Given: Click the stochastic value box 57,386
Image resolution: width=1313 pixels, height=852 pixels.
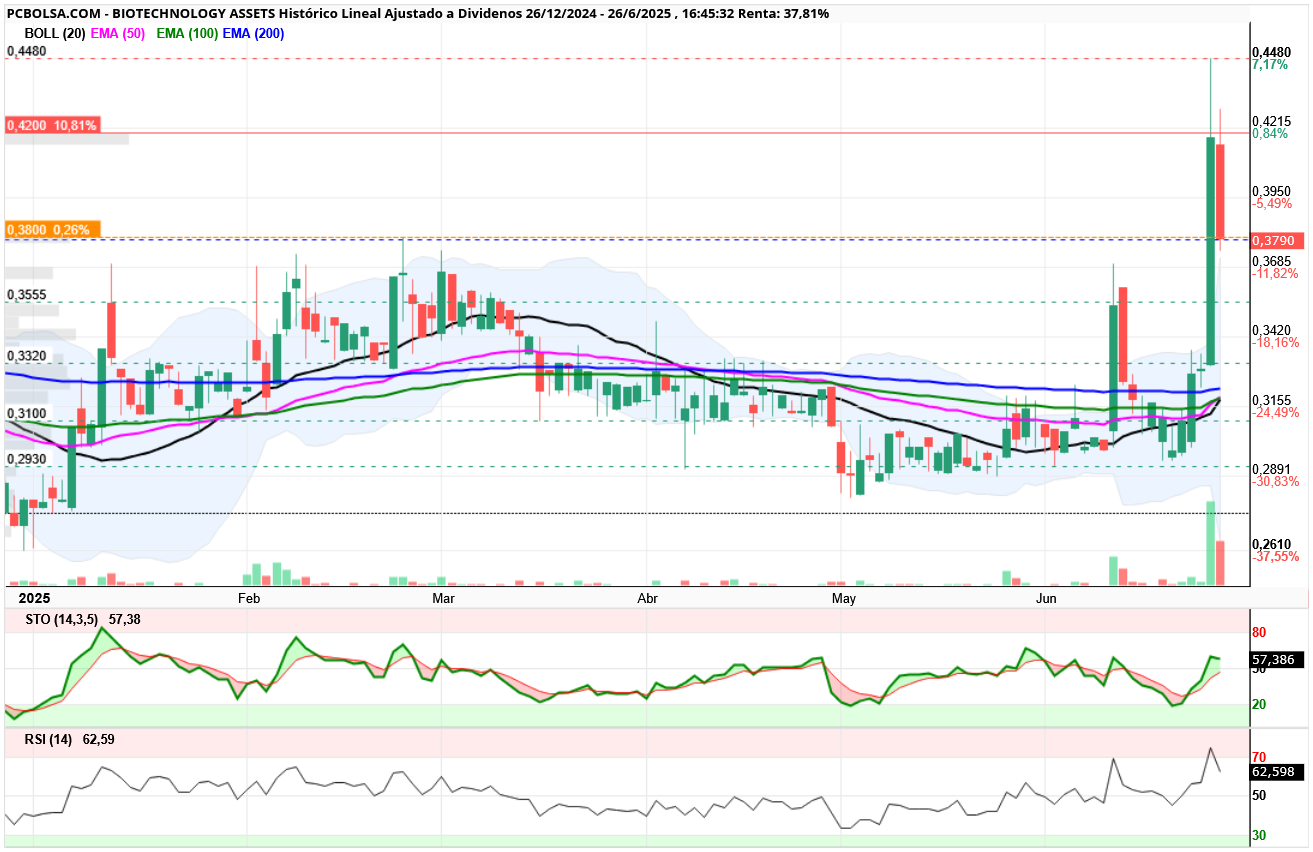Looking at the screenshot, I should coord(1276,660).
